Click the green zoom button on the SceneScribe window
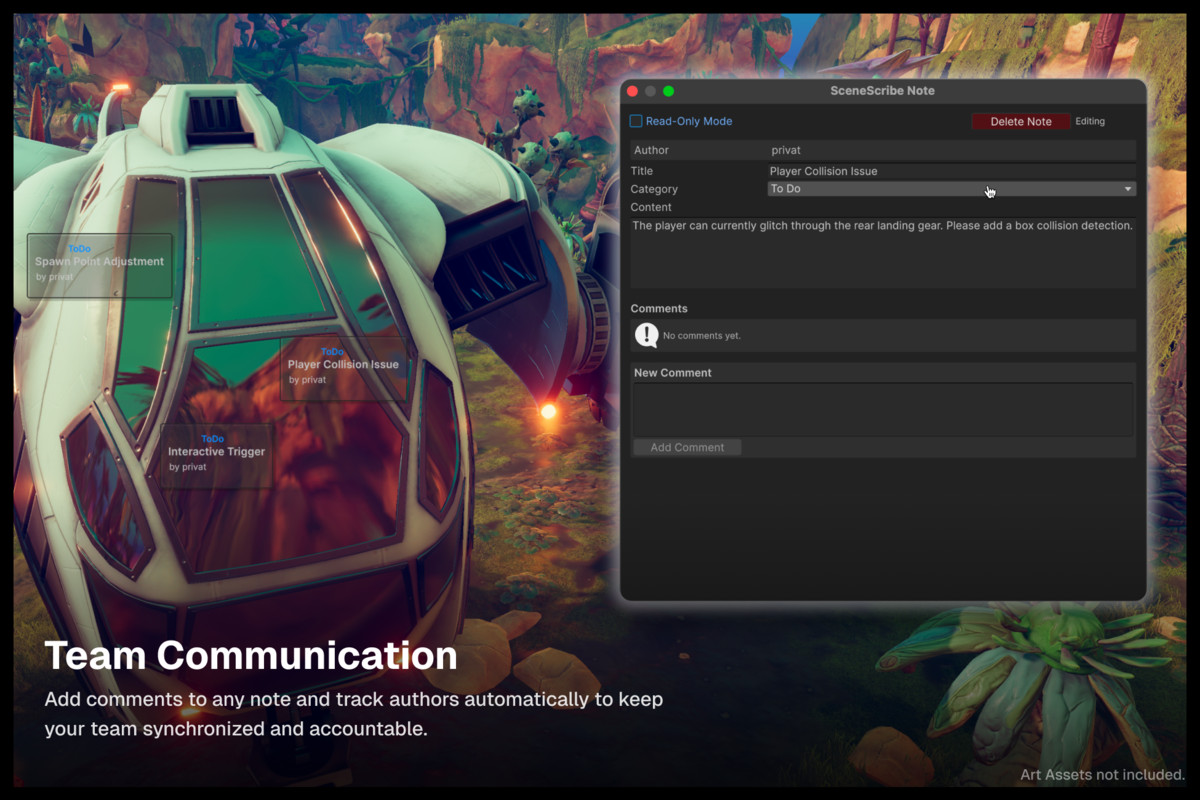This screenshot has width=1200, height=800. 668,89
